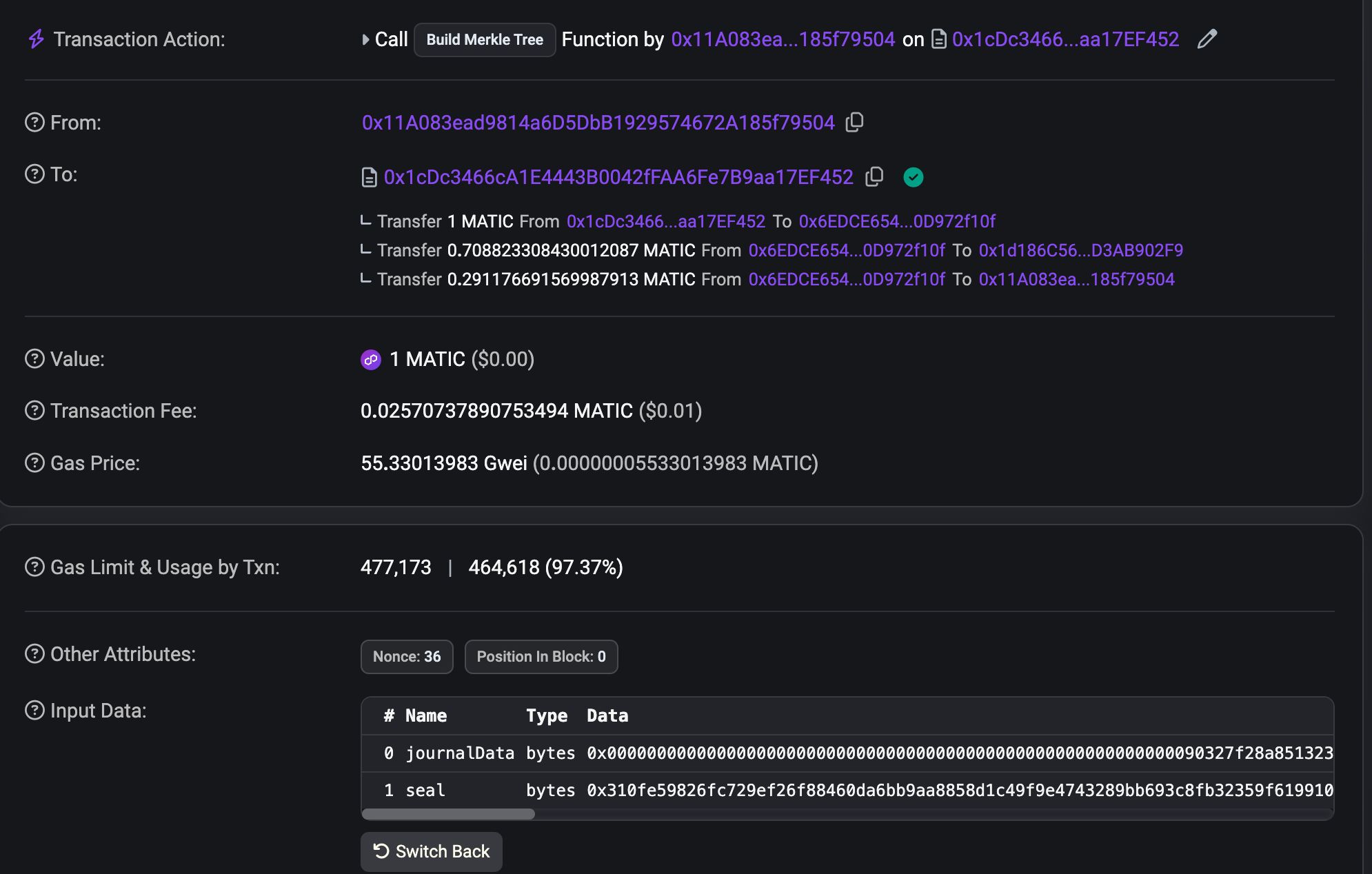Click the To help question icon
The width and height of the screenshot is (1372, 874).
pyautogui.click(x=34, y=174)
